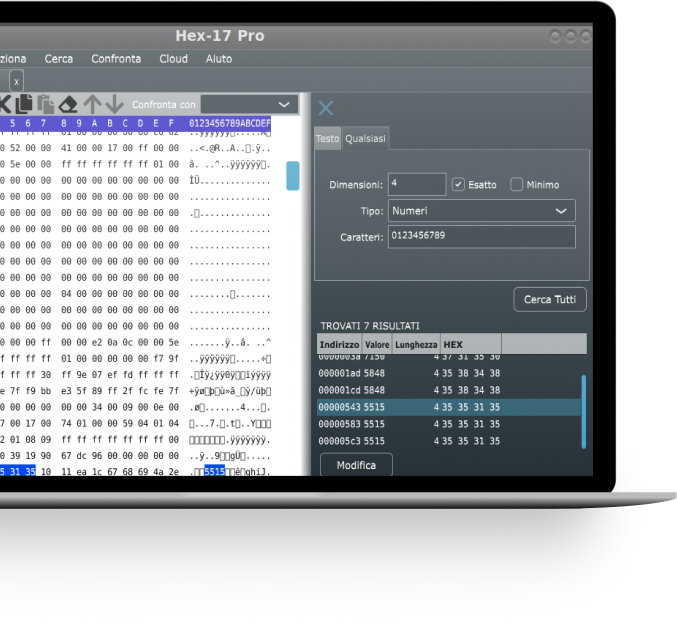The image size is (677, 625).
Task: Toggle the Esatto checkbox
Action: (x=458, y=185)
